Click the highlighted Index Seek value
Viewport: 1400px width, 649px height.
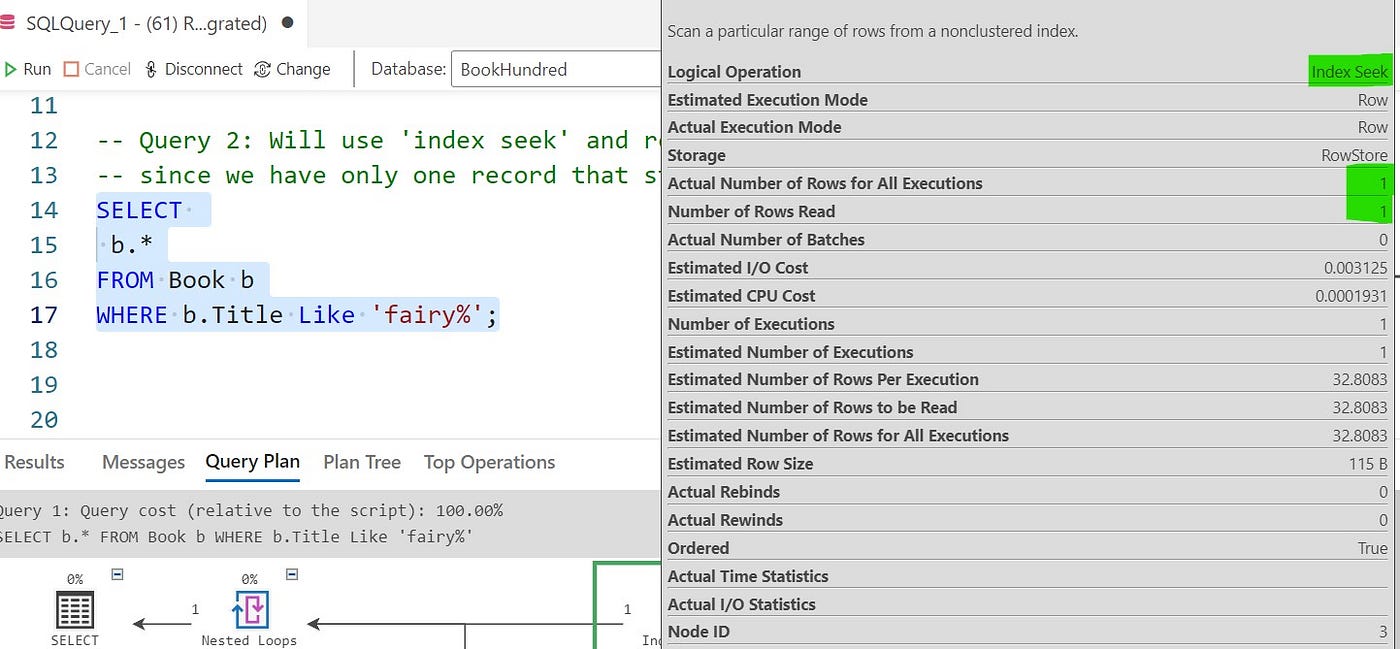coord(1349,72)
